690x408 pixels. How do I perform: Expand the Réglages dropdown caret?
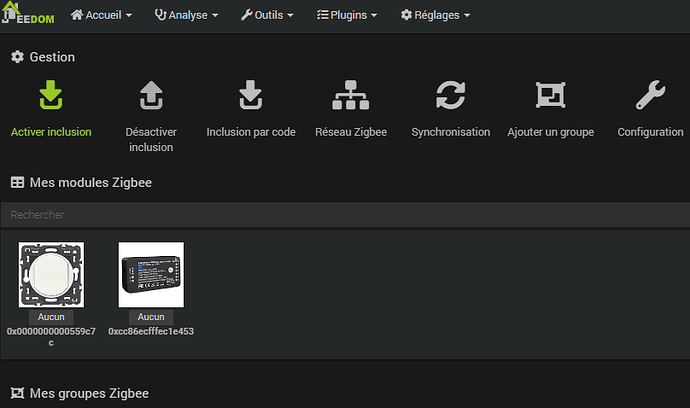coord(467,15)
